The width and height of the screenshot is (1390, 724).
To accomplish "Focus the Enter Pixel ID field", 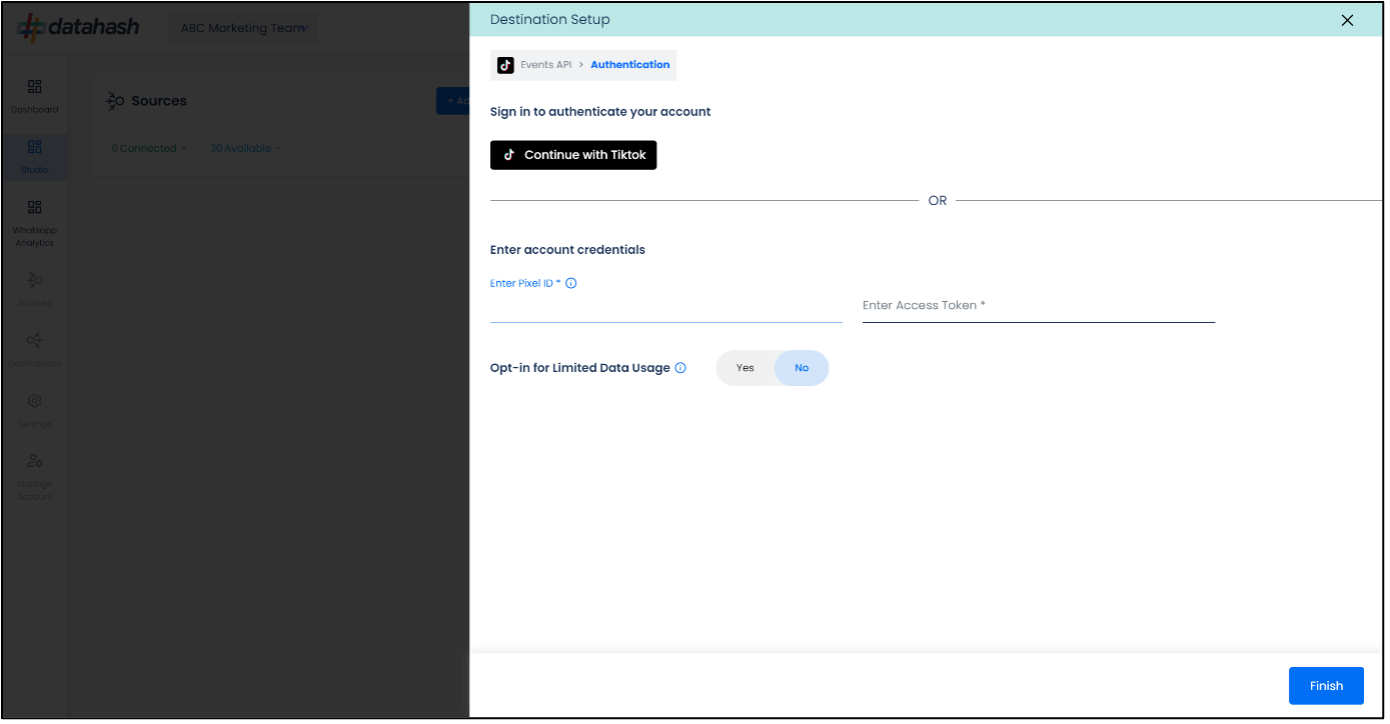I will point(666,306).
